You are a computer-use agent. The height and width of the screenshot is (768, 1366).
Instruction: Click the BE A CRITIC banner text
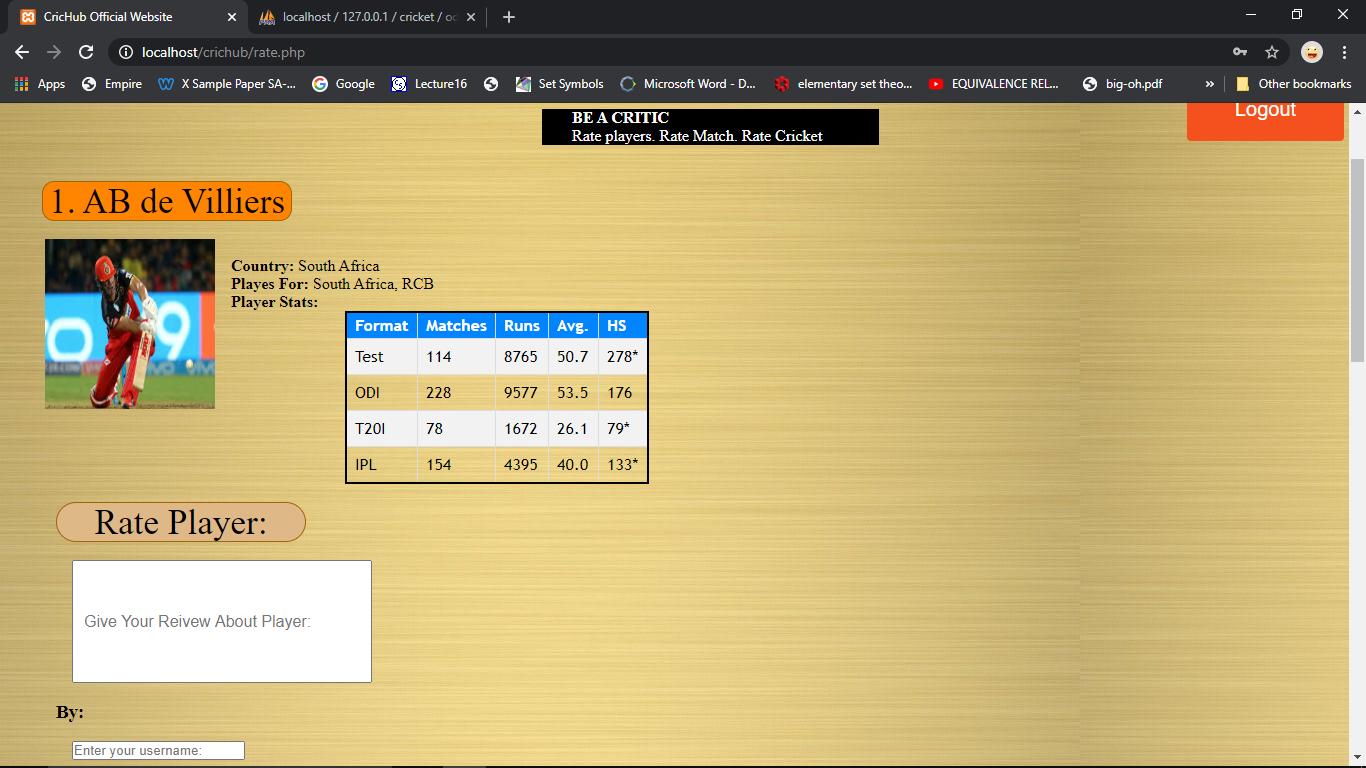click(620, 118)
